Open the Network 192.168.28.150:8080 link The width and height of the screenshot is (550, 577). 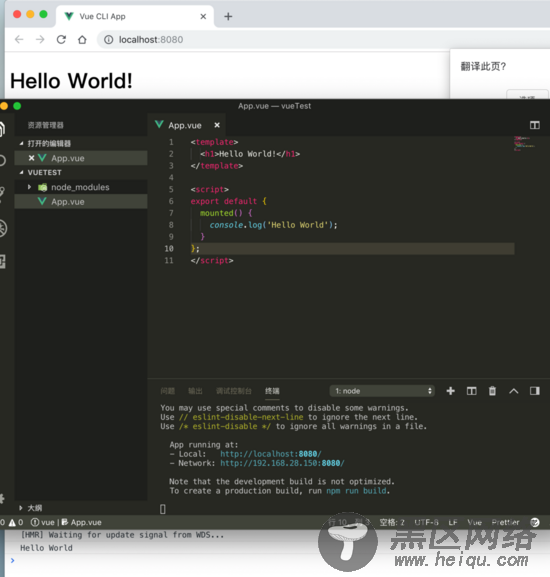pos(282,463)
